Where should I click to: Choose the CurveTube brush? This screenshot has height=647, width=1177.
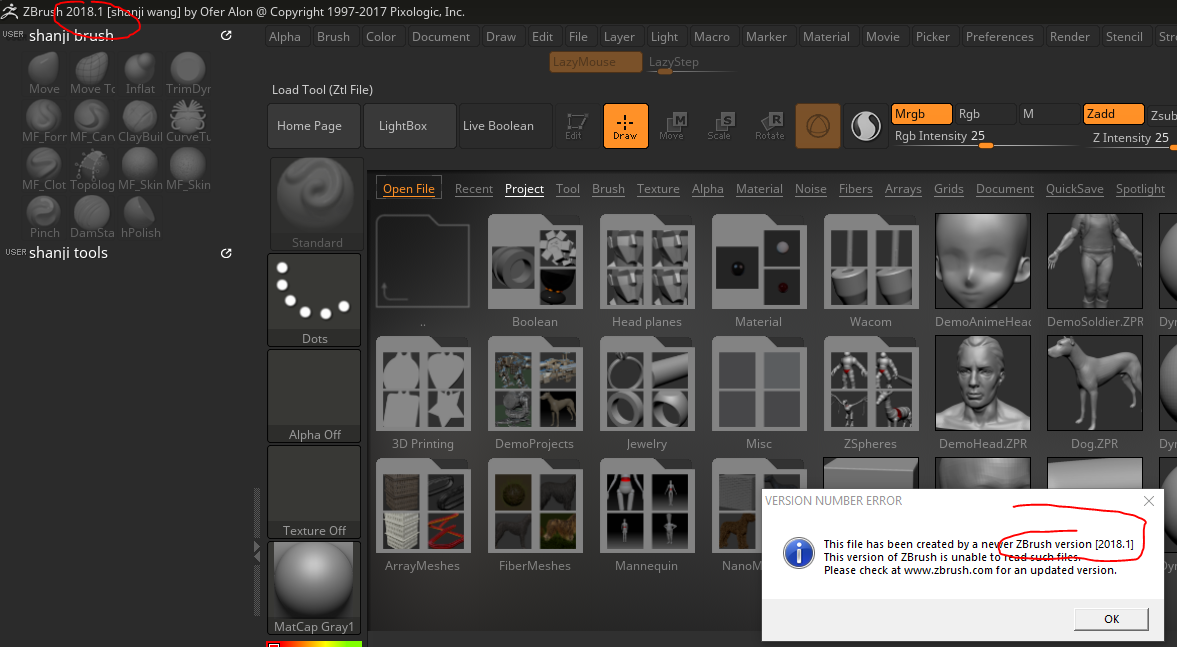[x=188, y=122]
